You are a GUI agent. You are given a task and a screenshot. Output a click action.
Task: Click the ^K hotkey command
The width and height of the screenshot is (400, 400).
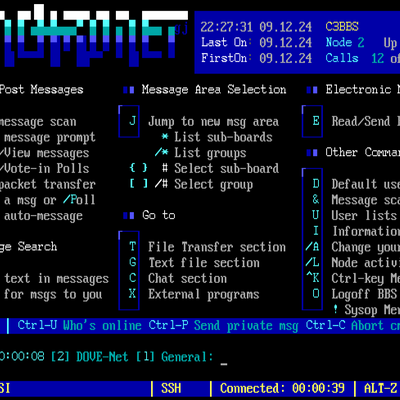pos(312,278)
